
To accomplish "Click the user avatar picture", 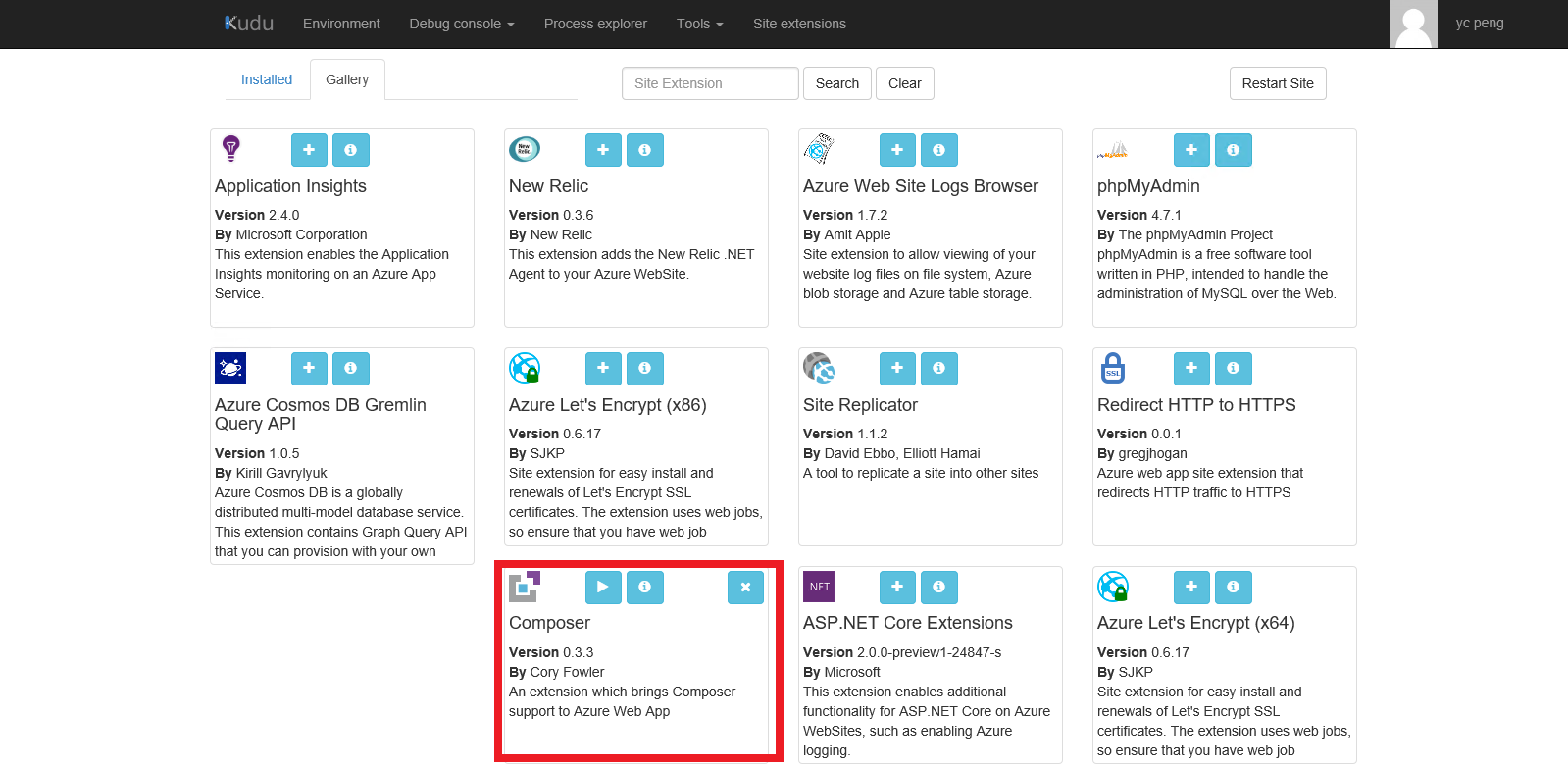I will [1413, 24].
